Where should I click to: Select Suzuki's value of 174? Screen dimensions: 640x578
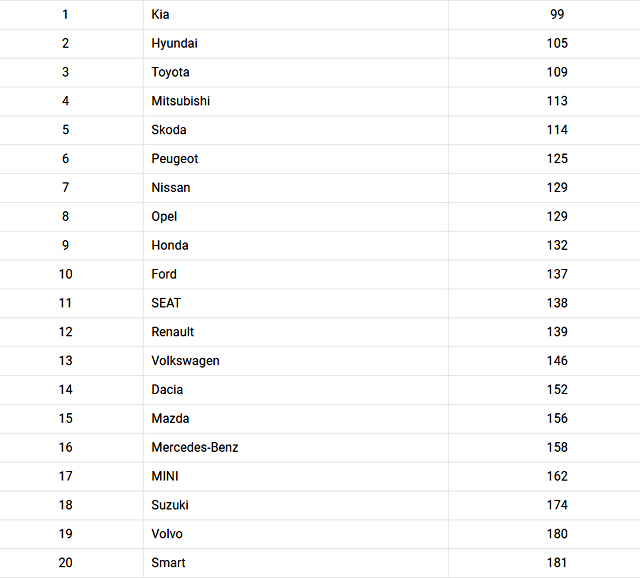[557, 506]
